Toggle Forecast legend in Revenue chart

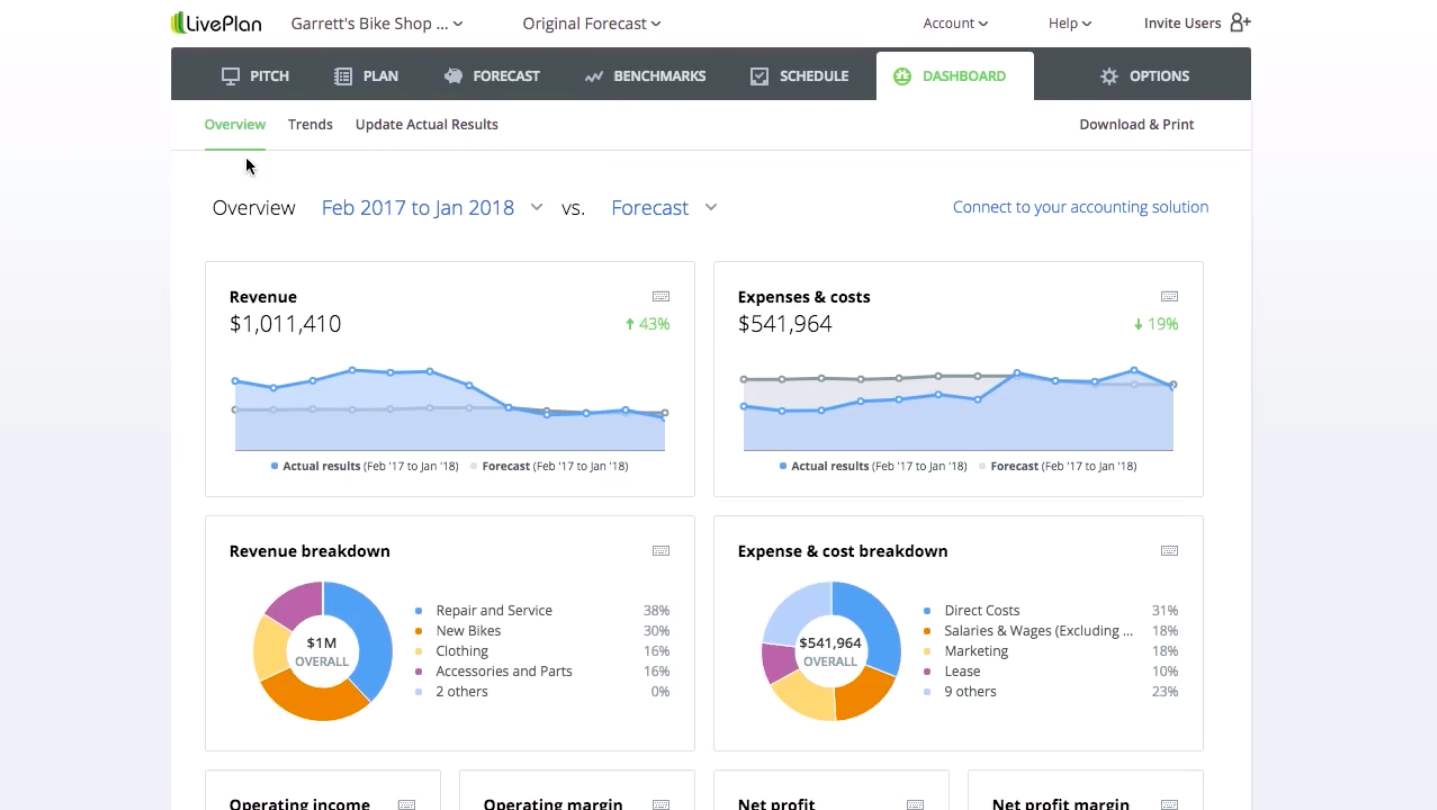pos(505,466)
